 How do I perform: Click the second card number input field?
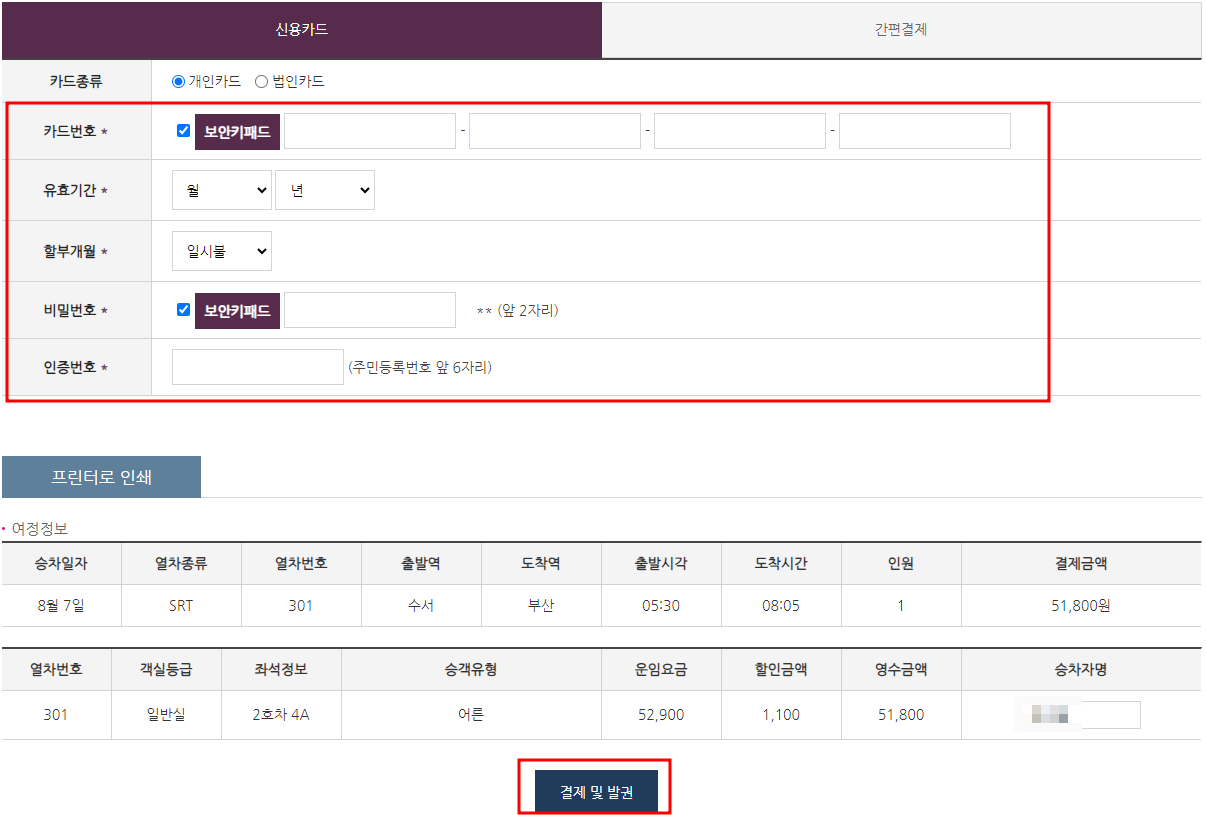pyautogui.click(x=554, y=130)
